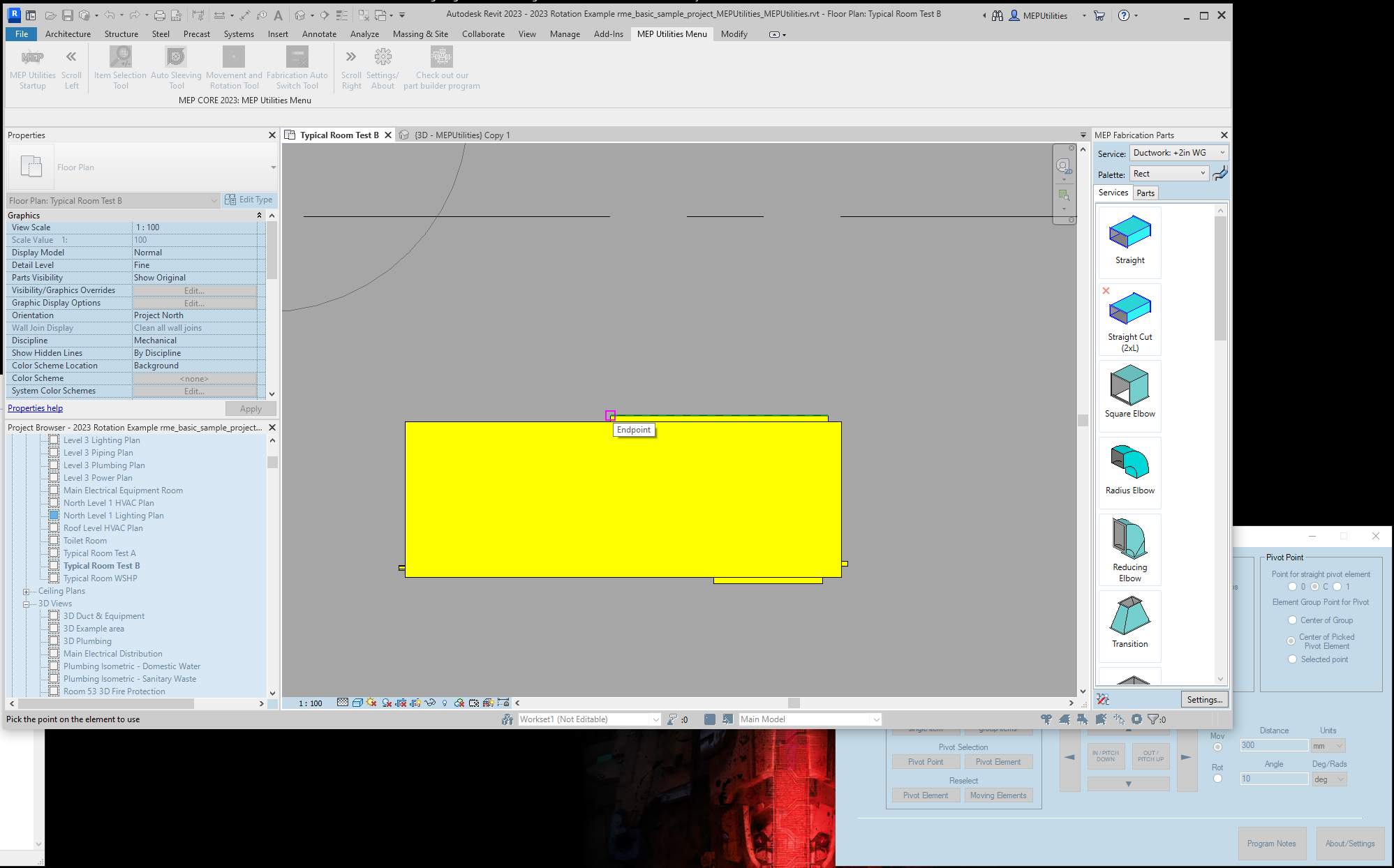Image resolution: width=1394 pixels, height=868 pixels.
Task: Launch the Movement and Rotation Tool
Action: [234, 58]
